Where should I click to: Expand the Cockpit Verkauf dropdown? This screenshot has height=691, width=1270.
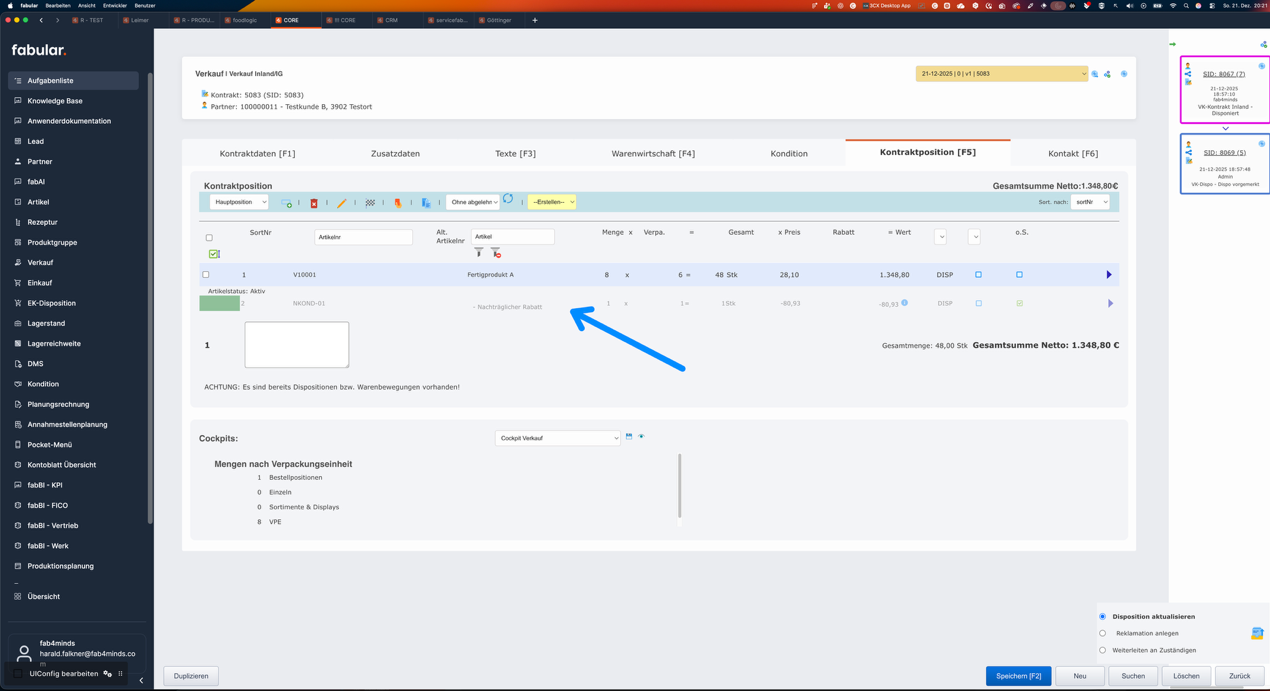557,438
